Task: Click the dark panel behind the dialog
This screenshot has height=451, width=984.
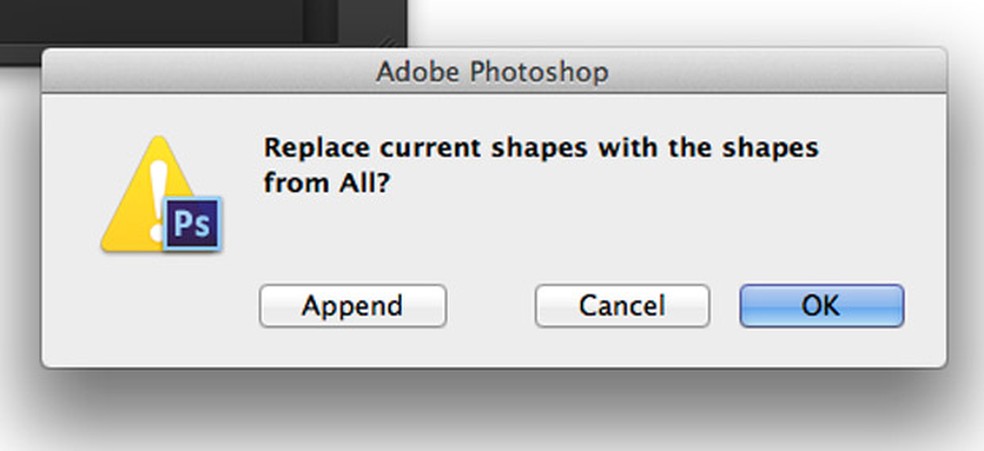Action: (150, 20)
